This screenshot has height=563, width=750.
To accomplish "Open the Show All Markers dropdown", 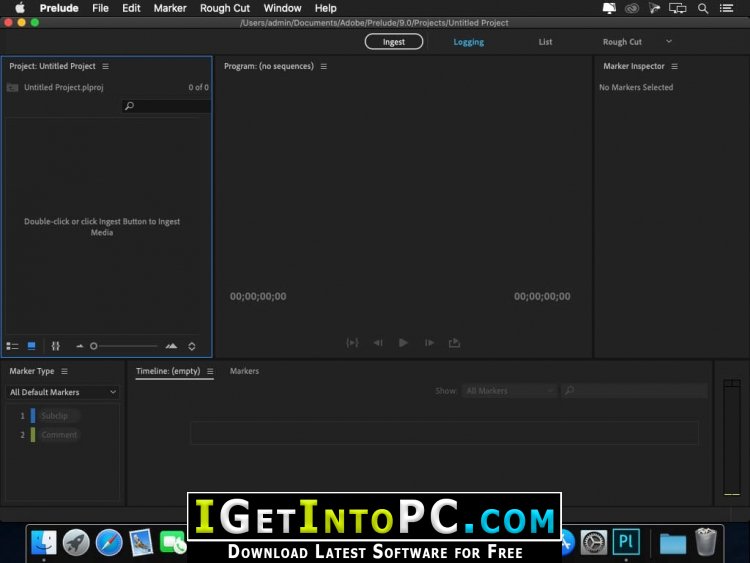I will [509, 391].
